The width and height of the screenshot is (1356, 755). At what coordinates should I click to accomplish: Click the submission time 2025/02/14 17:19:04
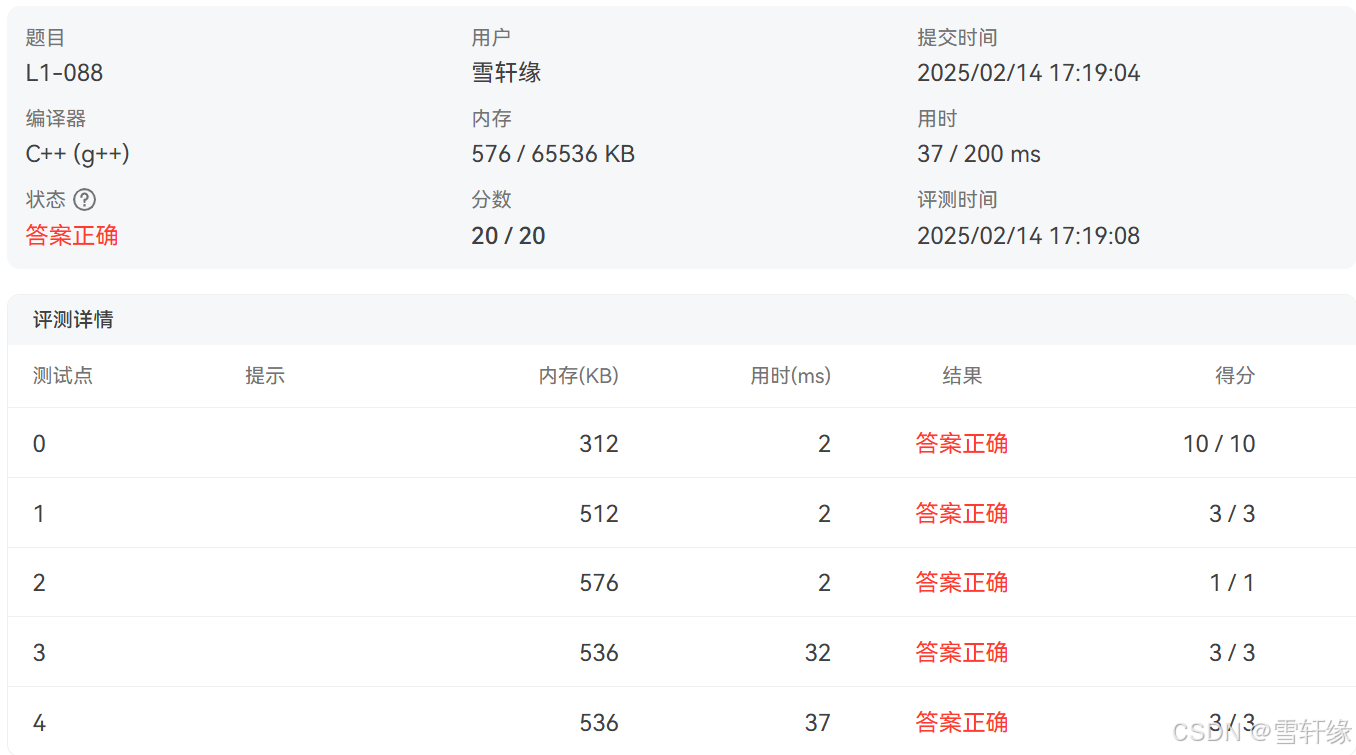[x=1029, y=72]
